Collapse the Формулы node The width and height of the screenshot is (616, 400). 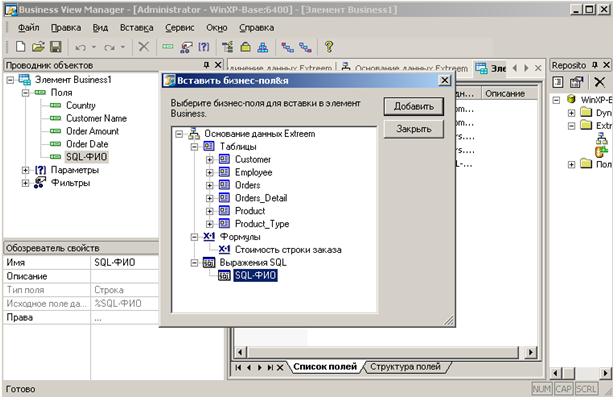tap(194, 237)
